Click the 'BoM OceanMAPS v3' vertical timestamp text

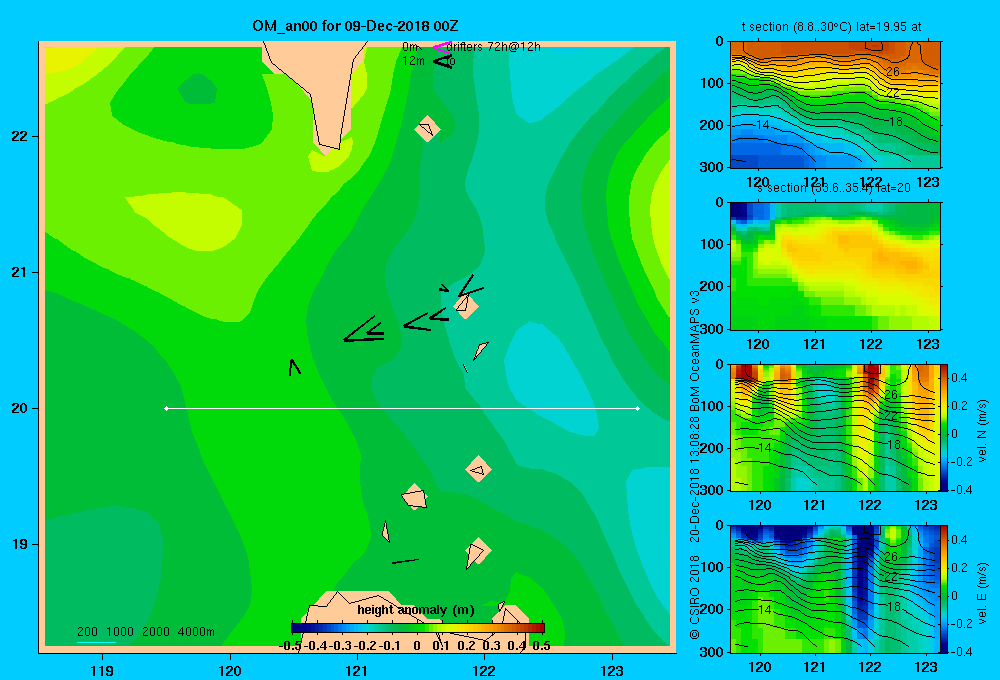(695, 351)
